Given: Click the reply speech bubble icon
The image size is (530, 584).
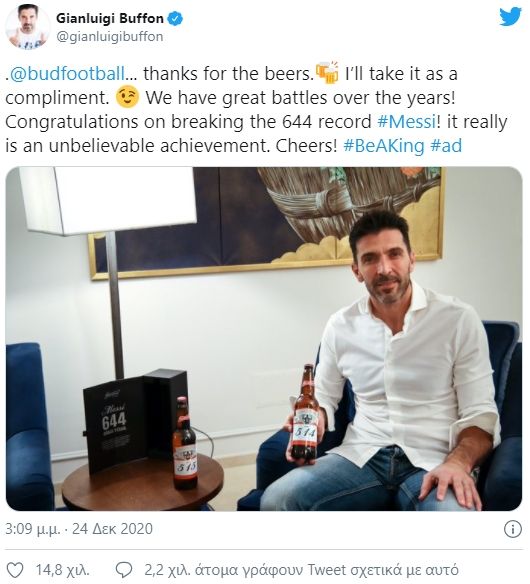Looking at the screenshot, I should tap(124, 570).
